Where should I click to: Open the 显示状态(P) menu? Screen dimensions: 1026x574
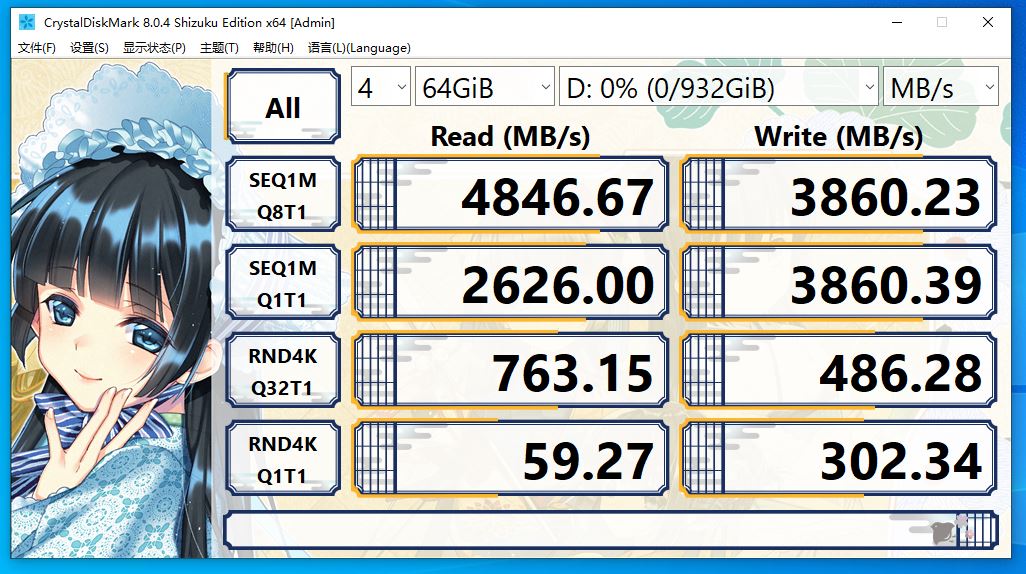coord(154,48)
